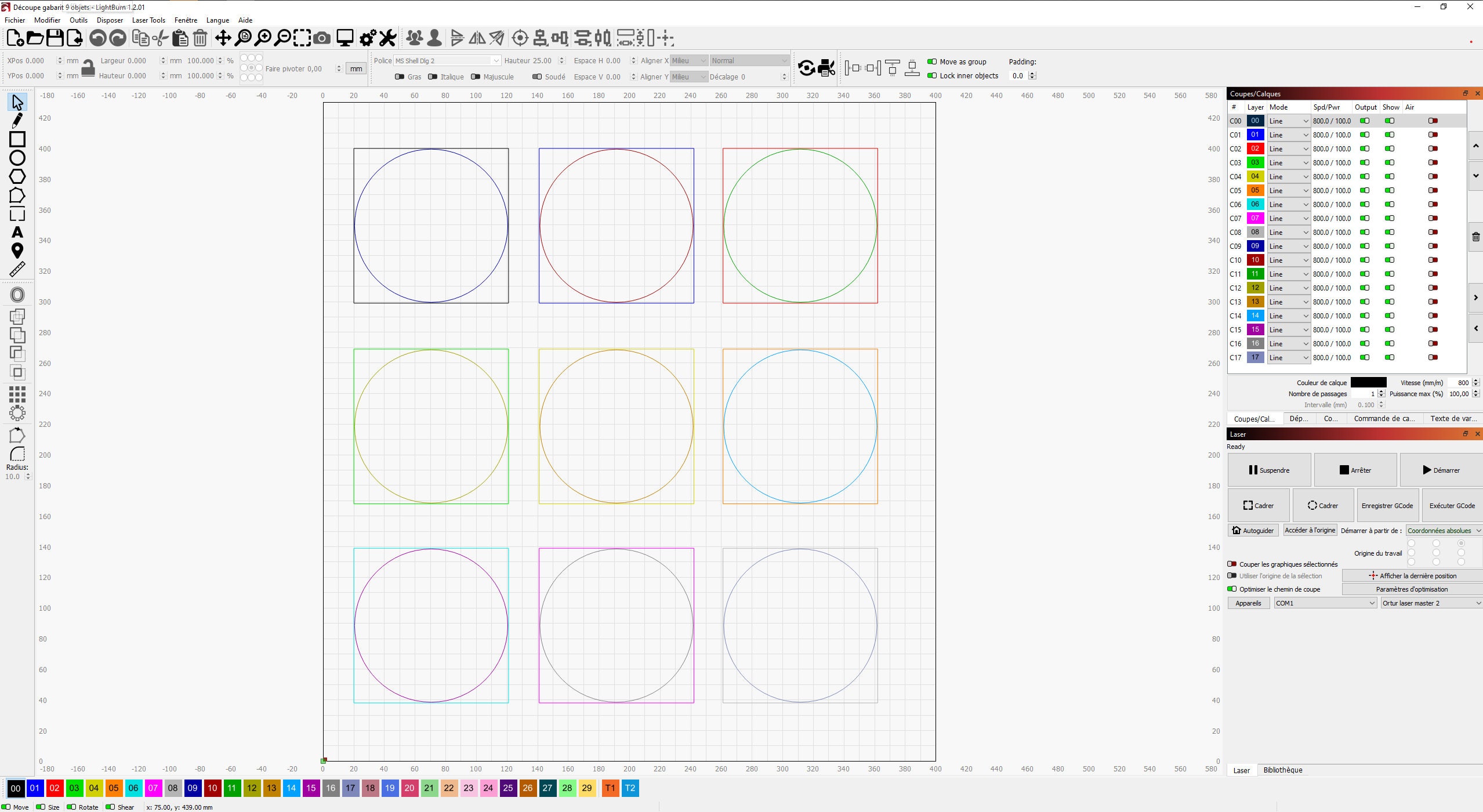Toggle Output for layer C02
The image size is (1483, 812).
(1365, 148)
